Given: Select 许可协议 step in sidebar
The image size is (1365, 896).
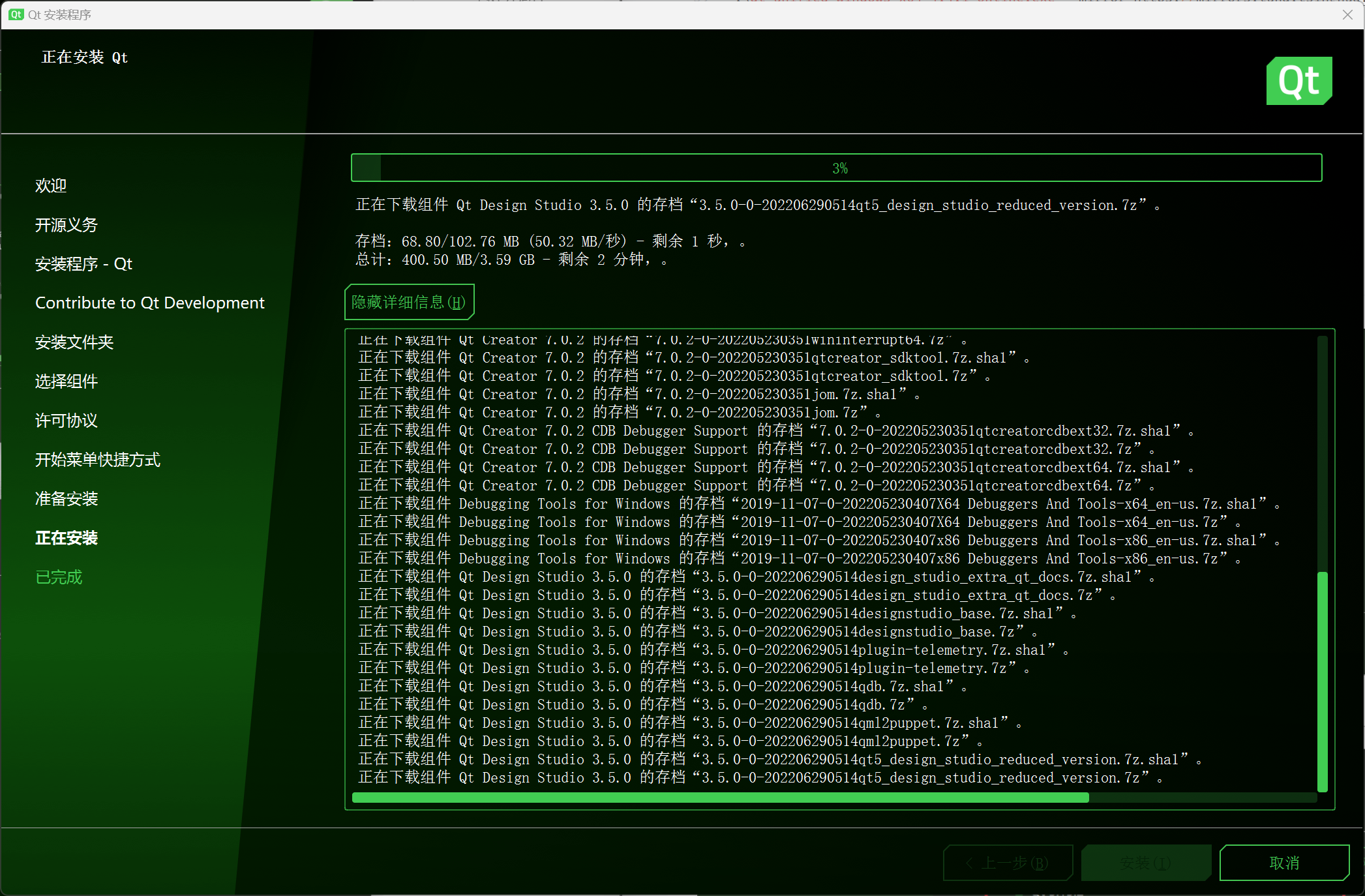Looking at the screenshot, I should (x=67, y=421).
